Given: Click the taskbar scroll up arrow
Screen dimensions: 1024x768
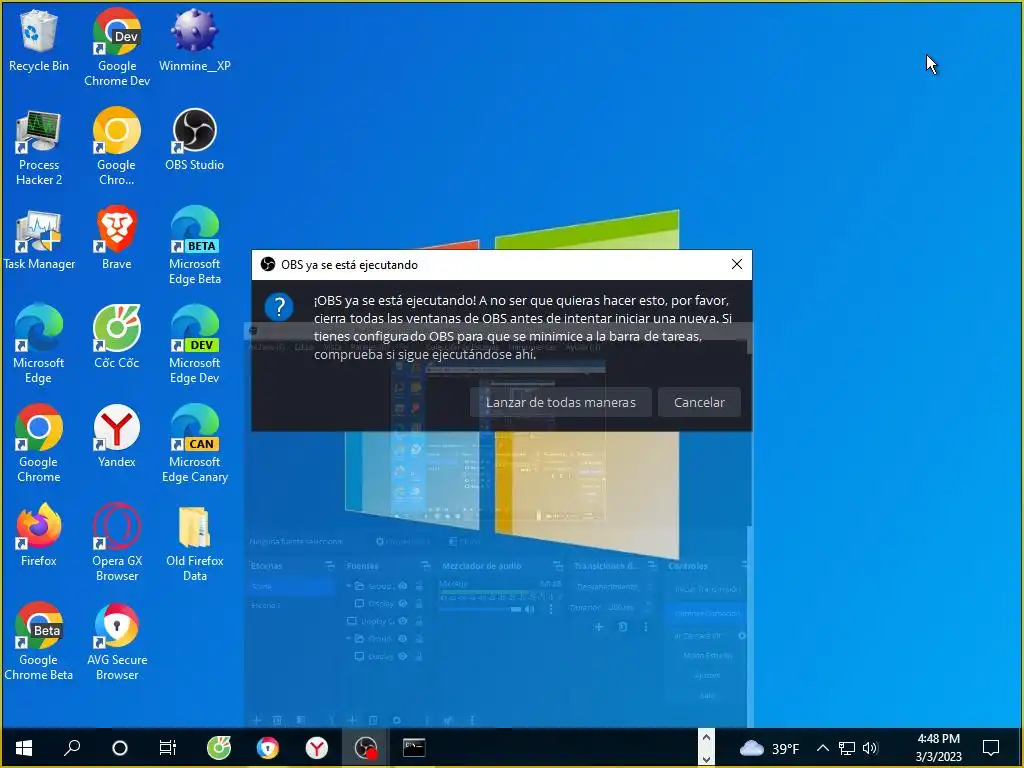Looking at the screenshot, I should [x=706, y=737].
